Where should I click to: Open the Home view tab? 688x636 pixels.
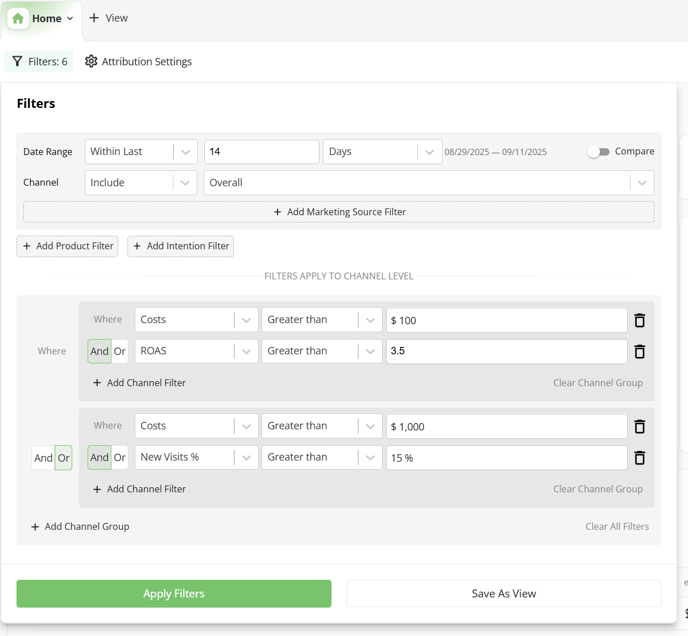(x=46, y=18)
